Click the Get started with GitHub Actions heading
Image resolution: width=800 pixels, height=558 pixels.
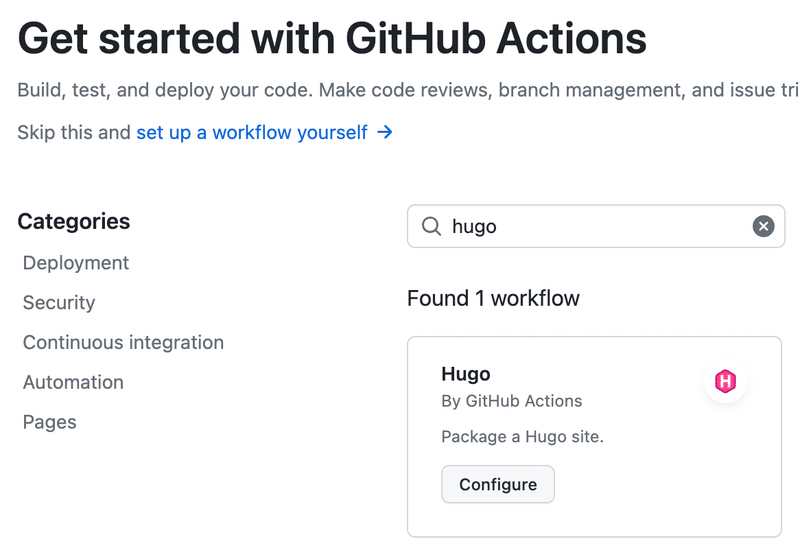[x=332, y=40]
